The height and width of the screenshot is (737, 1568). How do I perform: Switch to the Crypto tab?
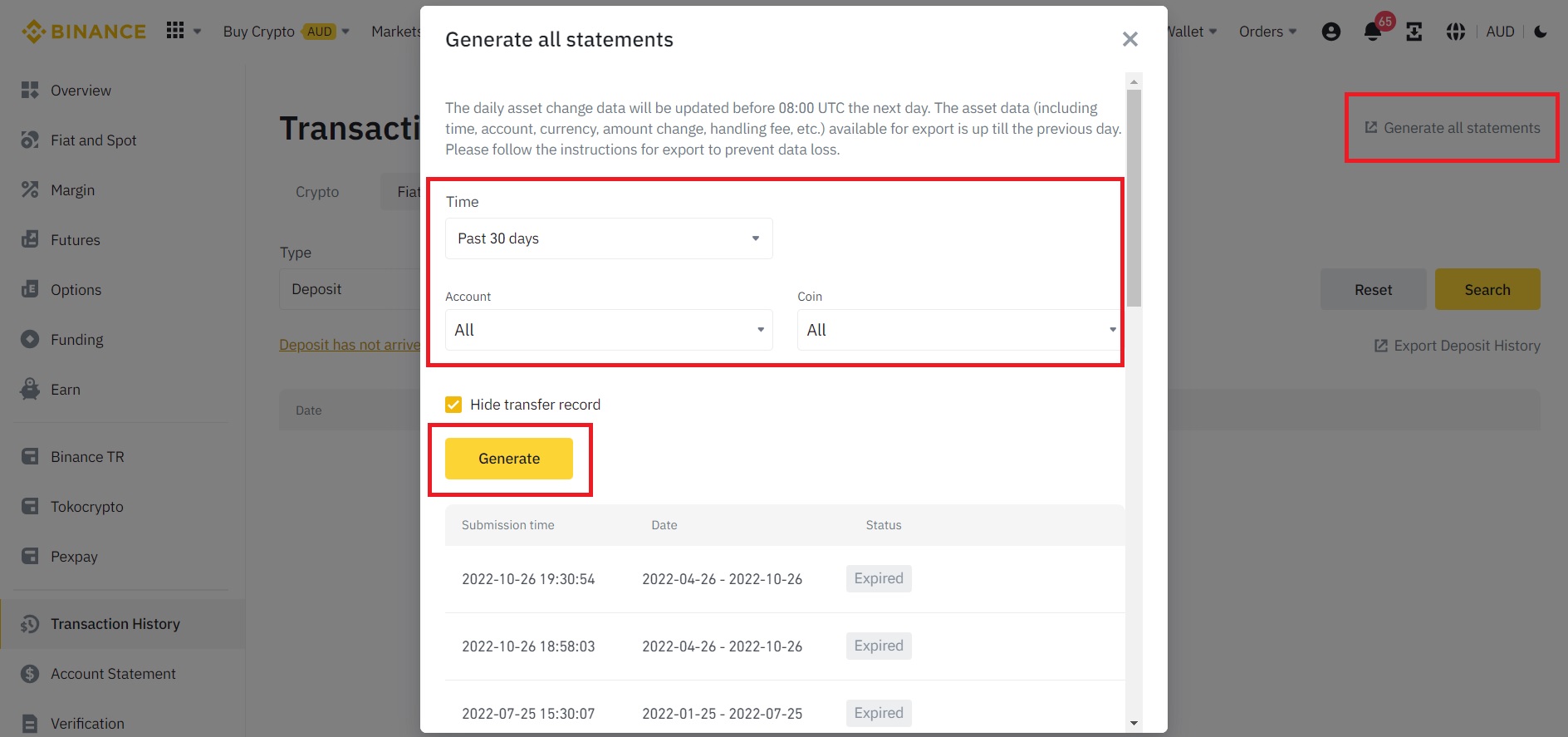pos(317,192)
